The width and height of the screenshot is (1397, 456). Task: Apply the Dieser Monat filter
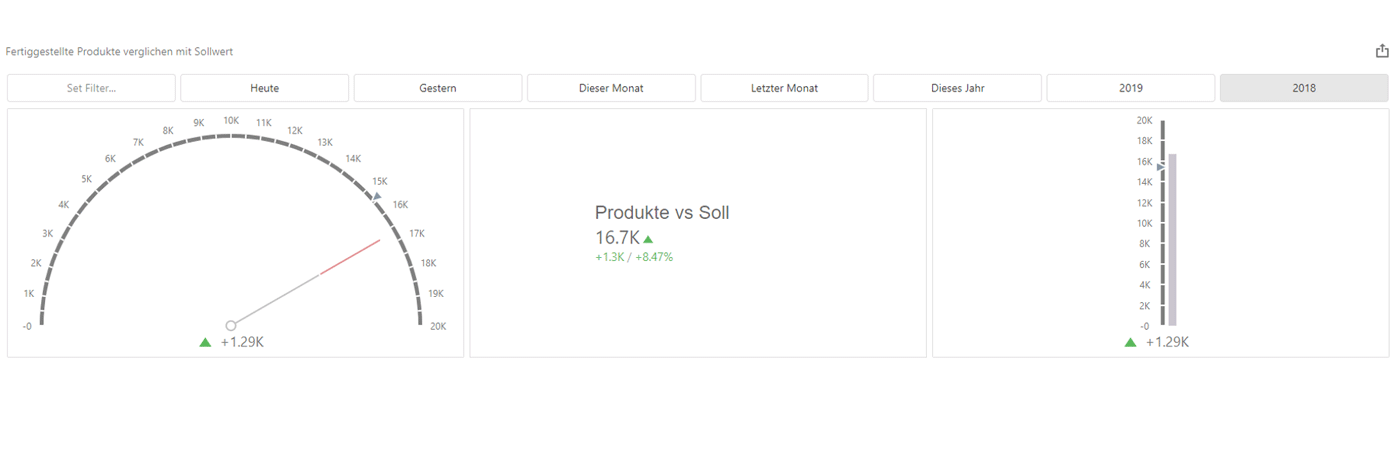click(x=611, y=88)
